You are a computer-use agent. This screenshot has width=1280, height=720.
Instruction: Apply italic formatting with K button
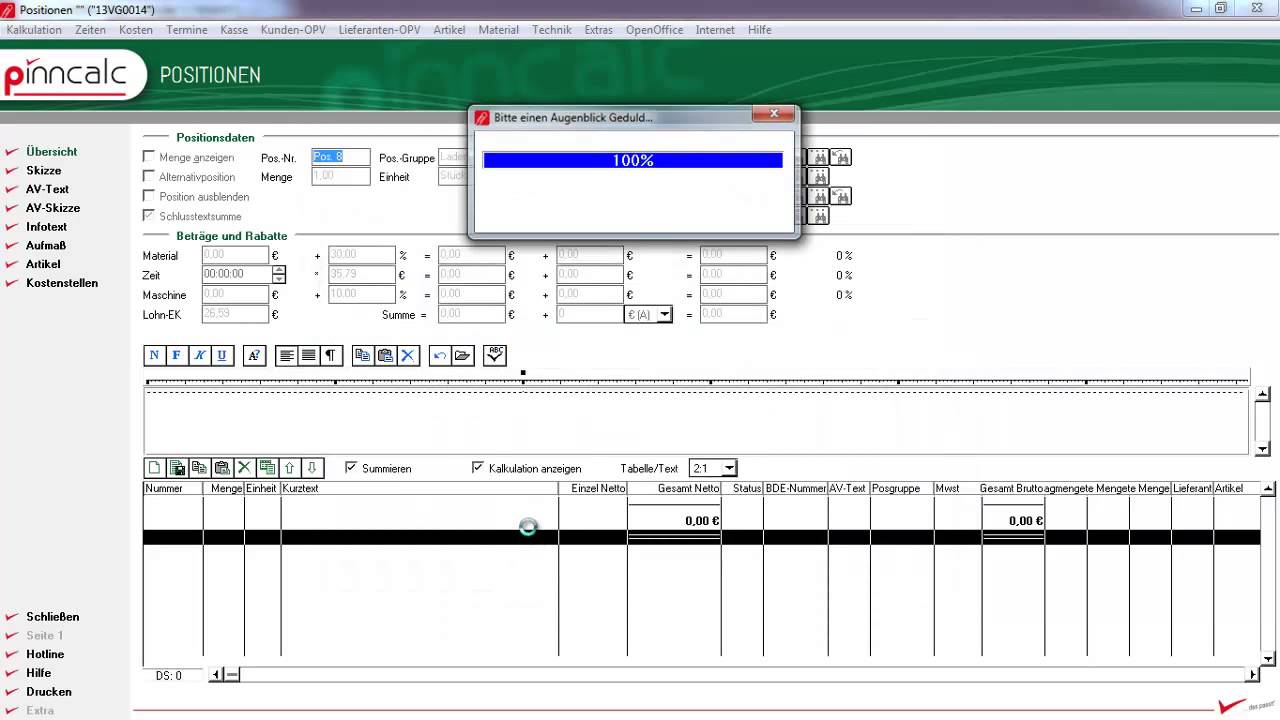point(199,355)
